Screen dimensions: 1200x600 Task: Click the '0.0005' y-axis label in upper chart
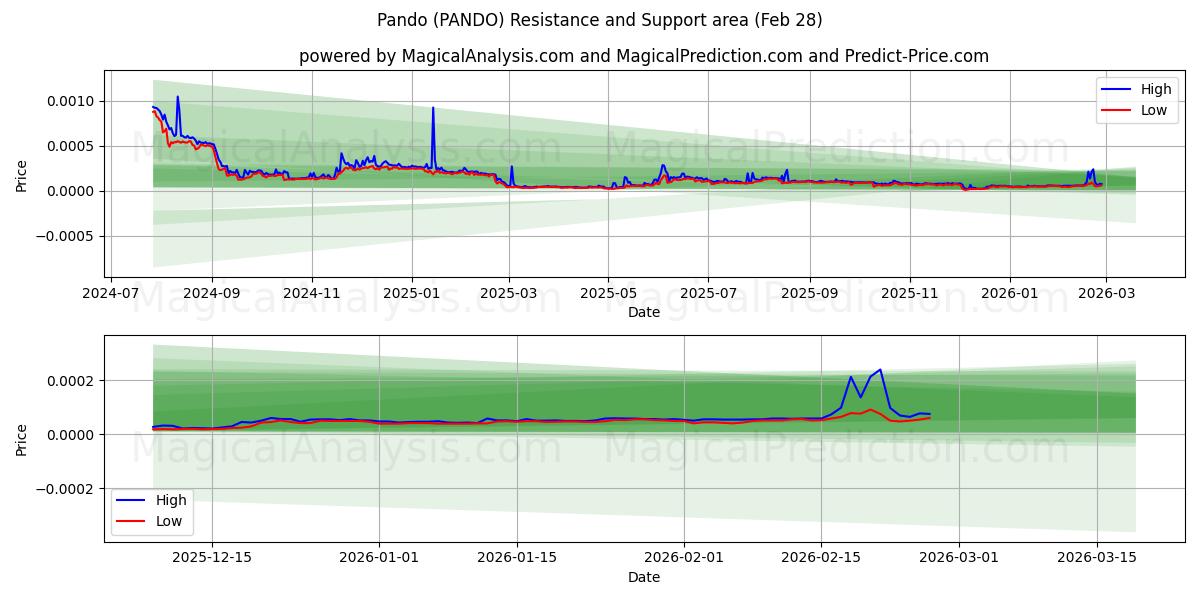point(73,146)
